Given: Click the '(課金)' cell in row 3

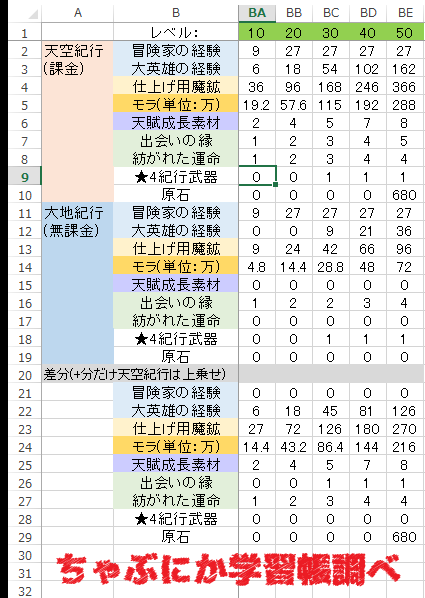Looking at the screenshot, I should point(77,69).
